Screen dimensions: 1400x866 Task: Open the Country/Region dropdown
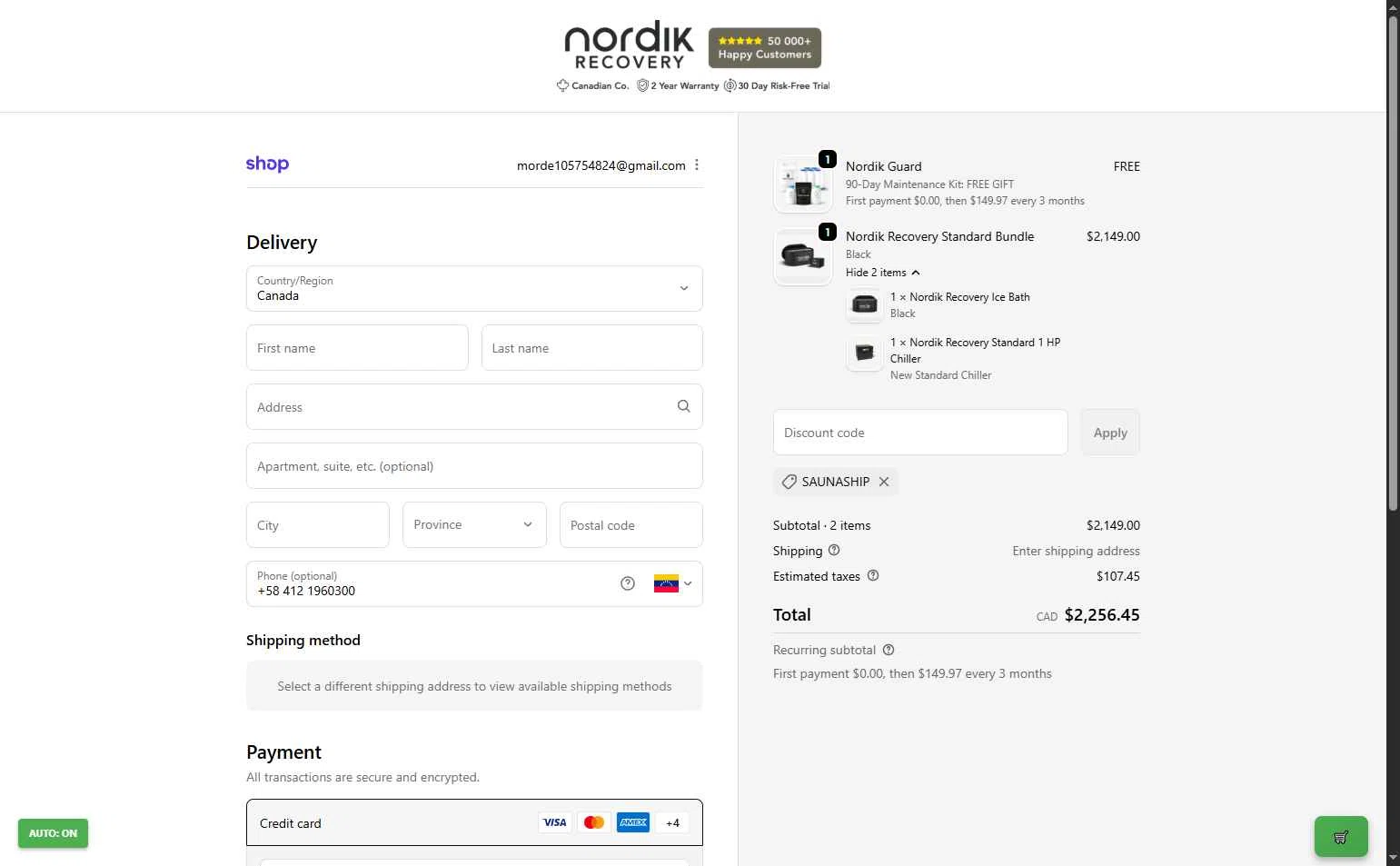474,288
